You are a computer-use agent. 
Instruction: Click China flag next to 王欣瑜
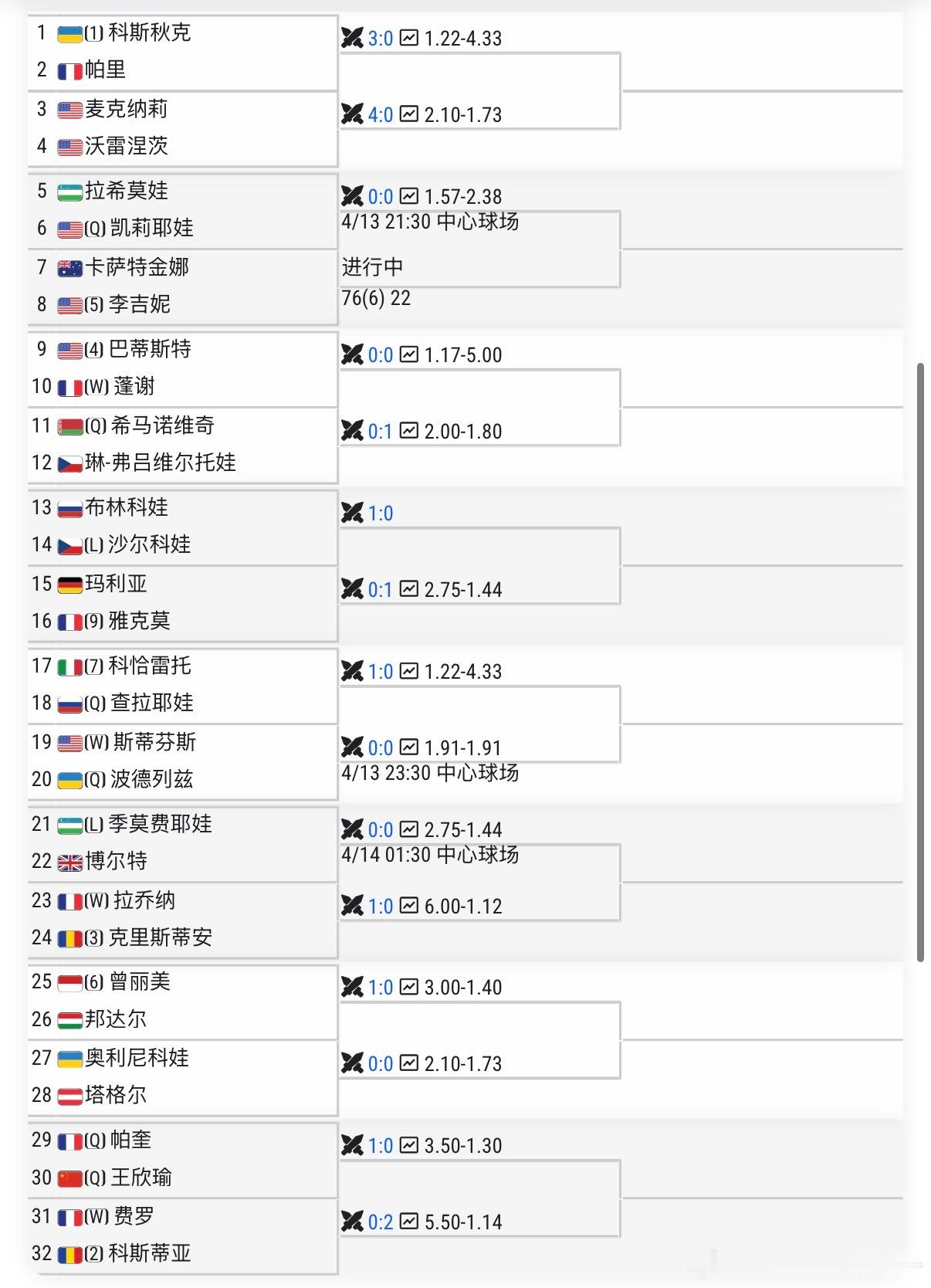tap(69, 1178)
